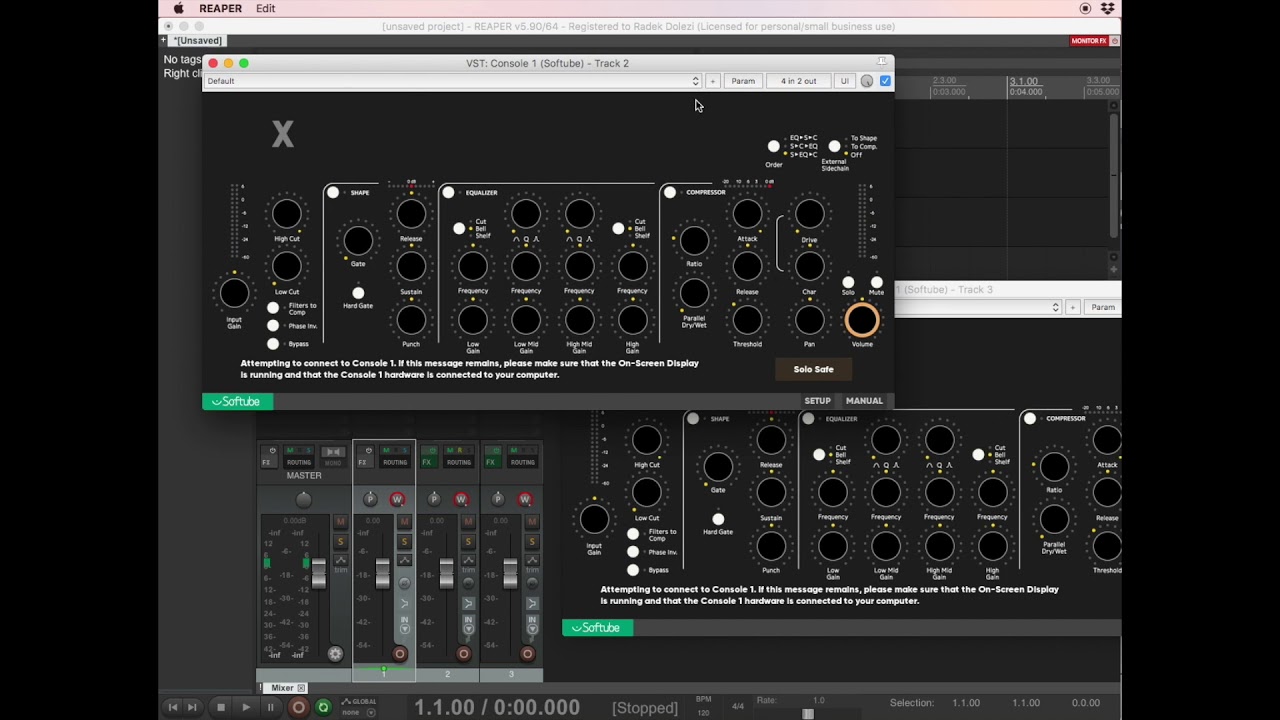Click the Param button in Track 2 FX window
1280x720 pixels.
coord(743,81)
